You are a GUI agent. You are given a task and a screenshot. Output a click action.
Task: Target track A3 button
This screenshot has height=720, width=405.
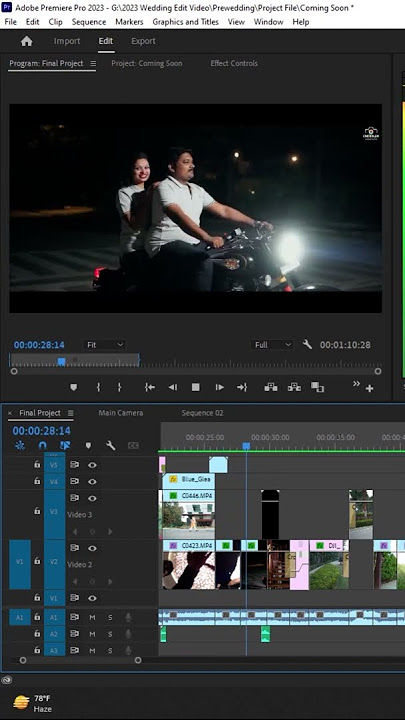[54, 650]
